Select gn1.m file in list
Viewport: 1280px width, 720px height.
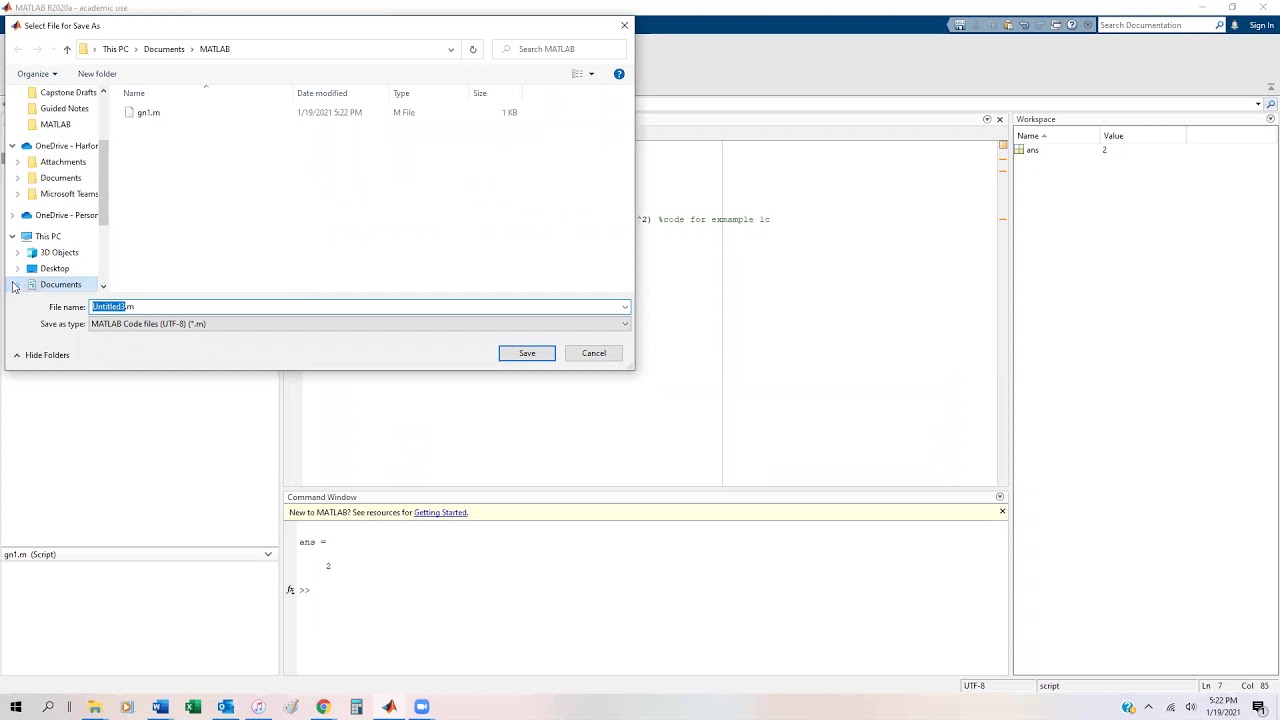[148, 113]
